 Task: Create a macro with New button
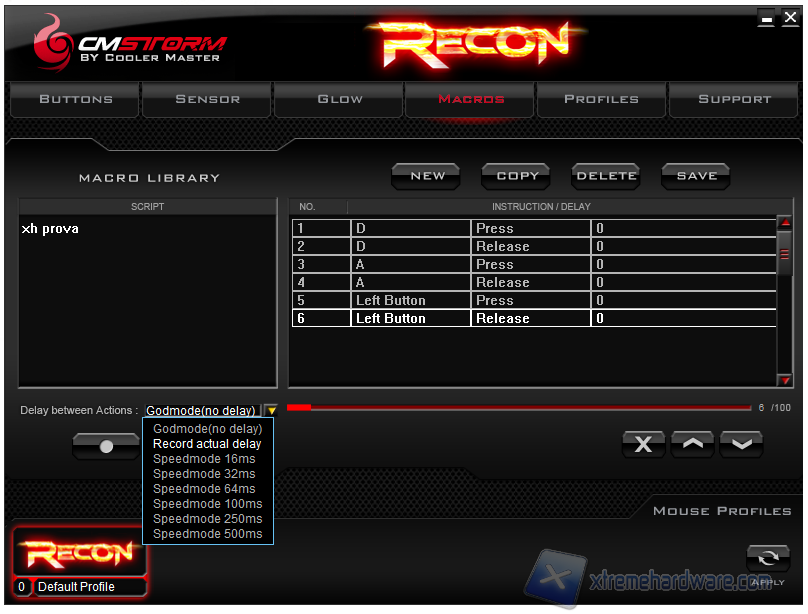click(427, 176)
